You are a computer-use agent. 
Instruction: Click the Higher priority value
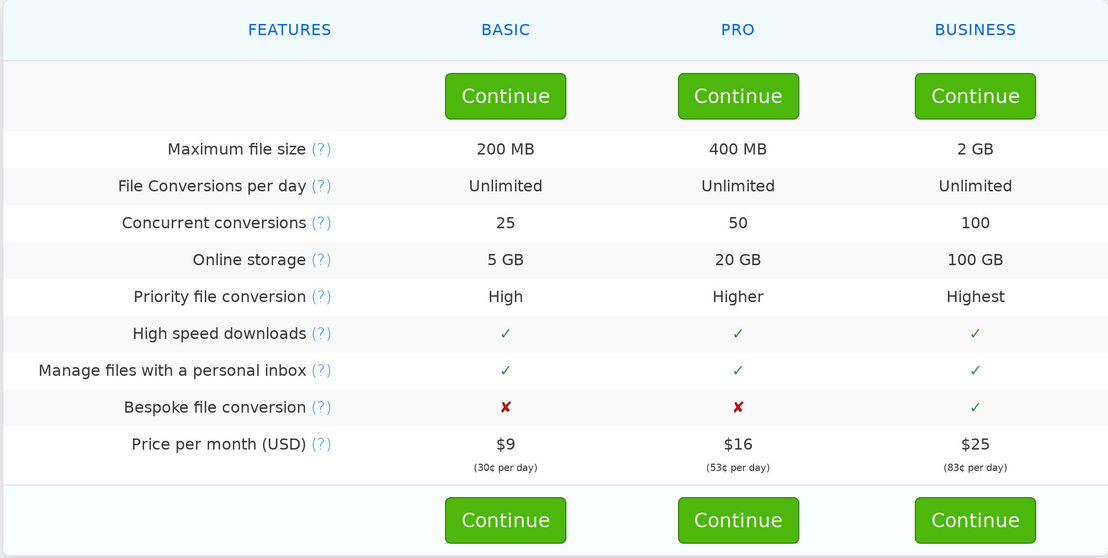[x=738, y=297]
